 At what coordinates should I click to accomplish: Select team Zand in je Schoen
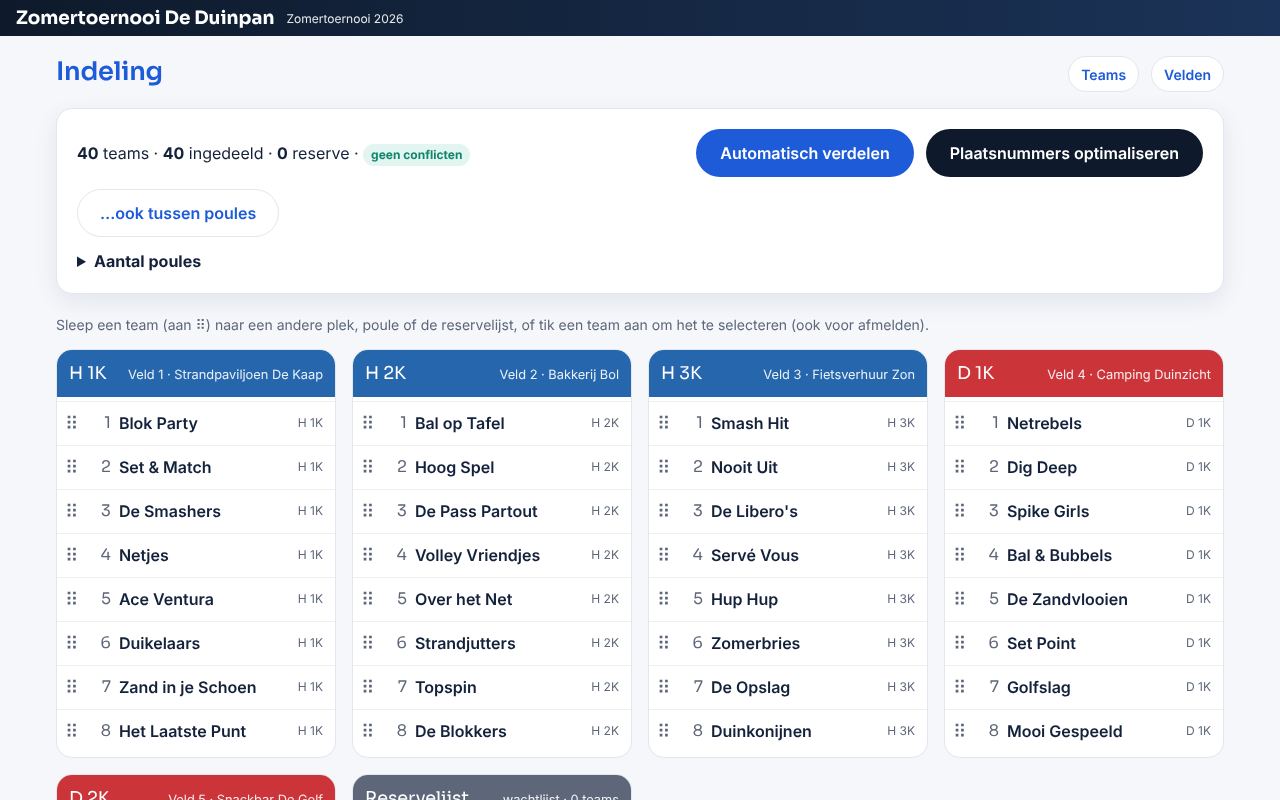(196, 687)
